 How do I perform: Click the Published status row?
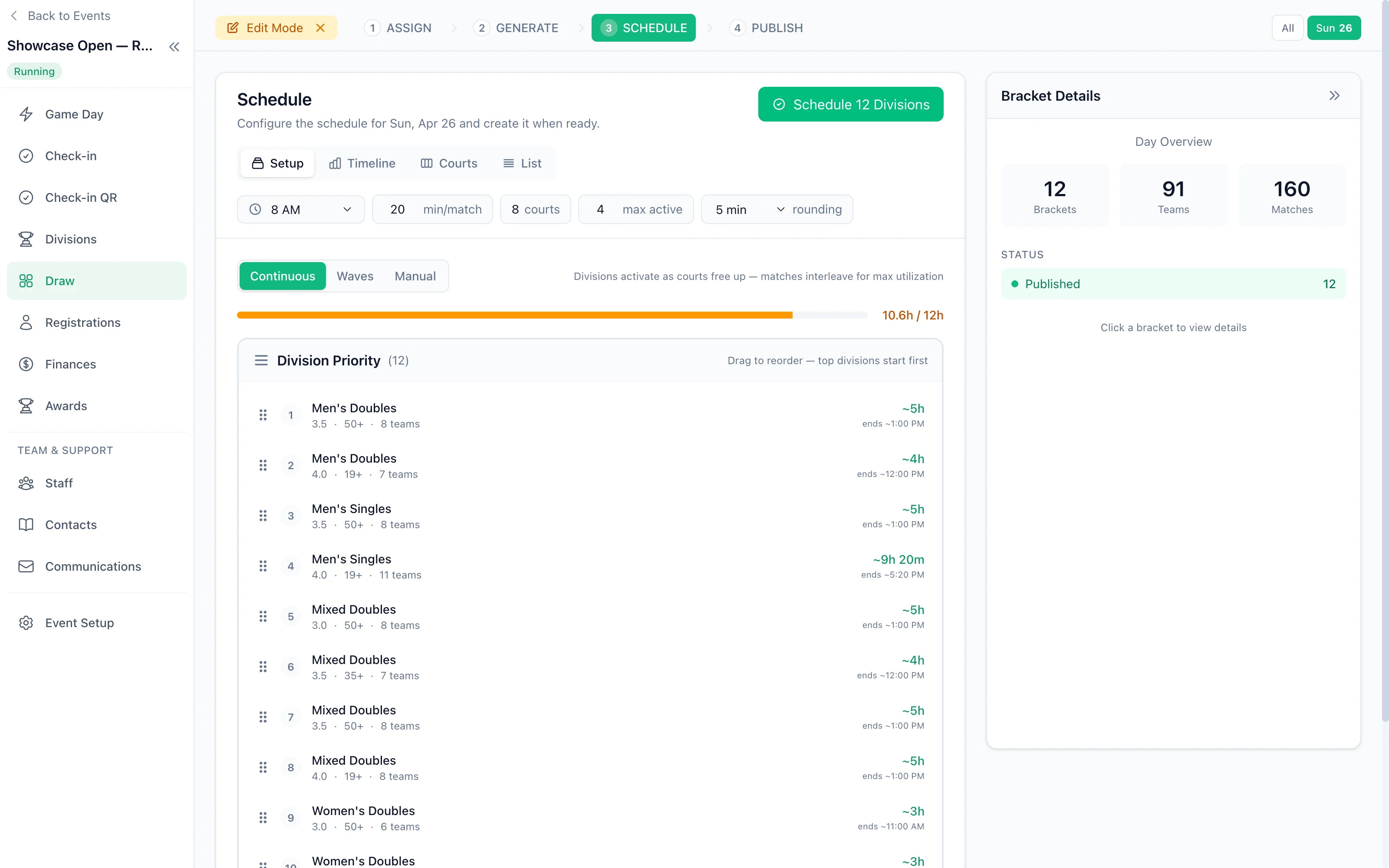click(x=1173, y=283)
